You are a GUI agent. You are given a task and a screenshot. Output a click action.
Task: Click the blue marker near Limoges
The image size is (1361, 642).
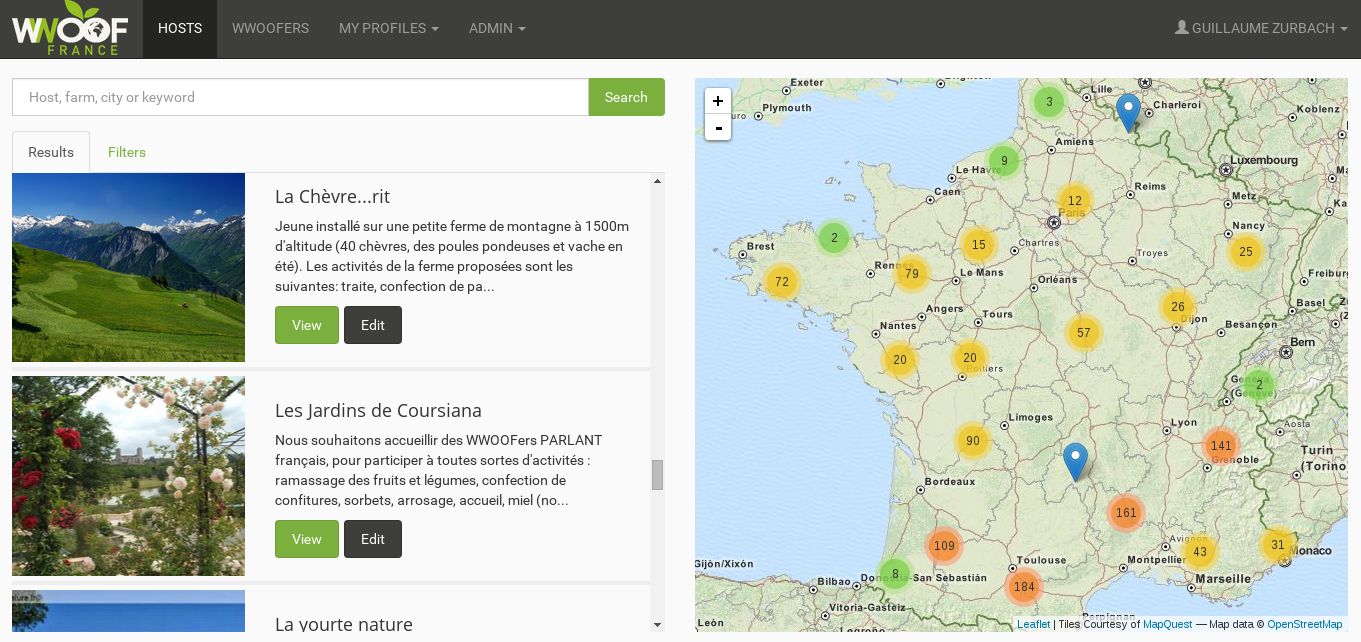pos(1075,462)
